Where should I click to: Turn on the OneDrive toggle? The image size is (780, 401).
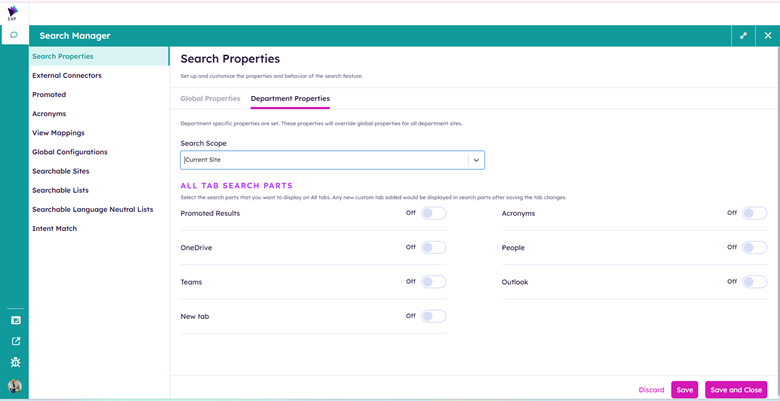pyautogui.click(x=433, y=247)
